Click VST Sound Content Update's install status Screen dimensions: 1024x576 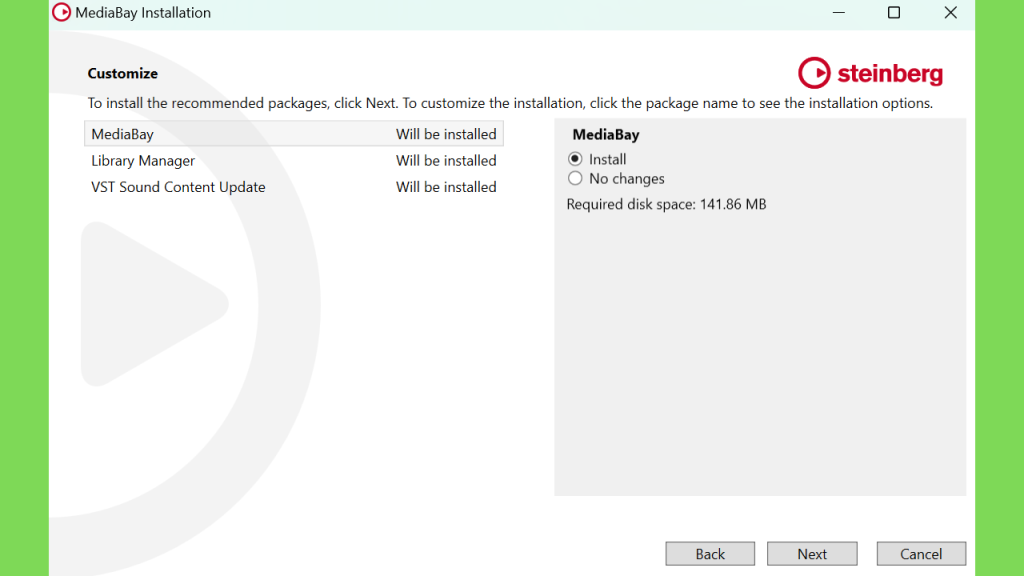446,187
